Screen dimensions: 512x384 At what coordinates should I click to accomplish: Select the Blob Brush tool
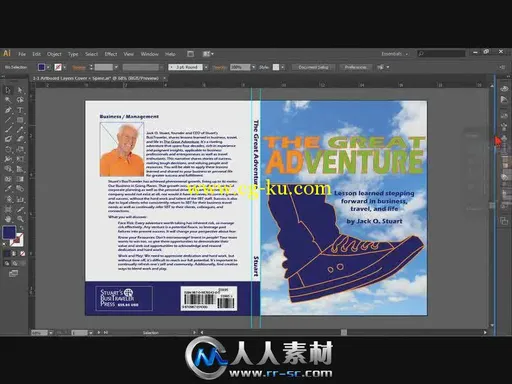click(x=8, y=139)
